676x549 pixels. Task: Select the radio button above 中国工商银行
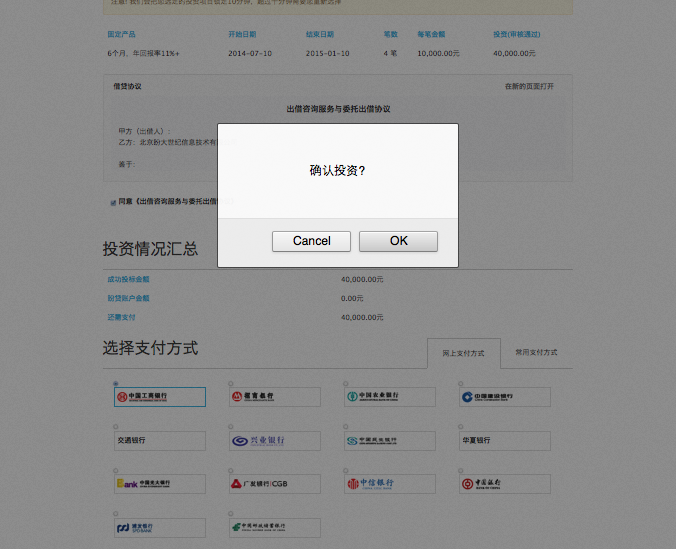point(116,384)
